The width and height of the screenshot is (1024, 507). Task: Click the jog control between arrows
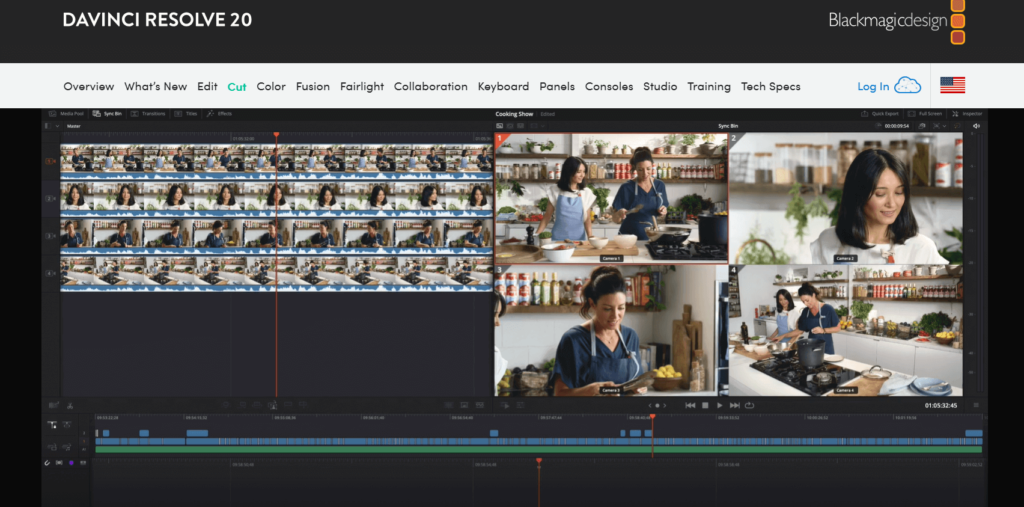(x=657, y=406)
